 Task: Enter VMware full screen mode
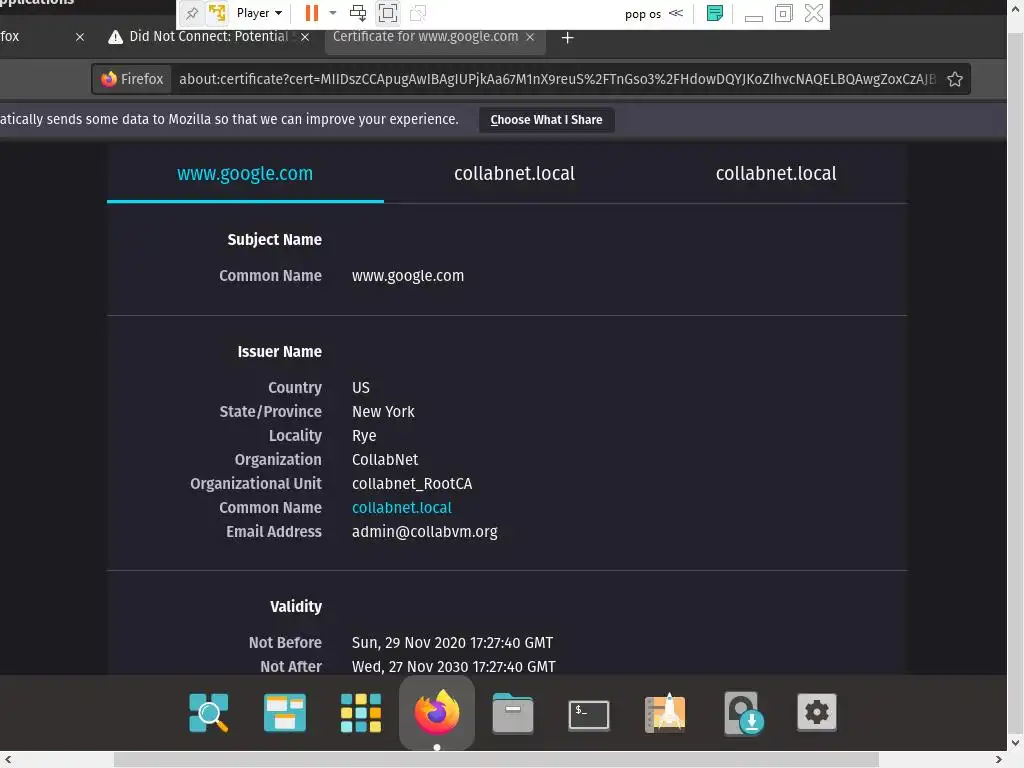(x=388, y=13)
